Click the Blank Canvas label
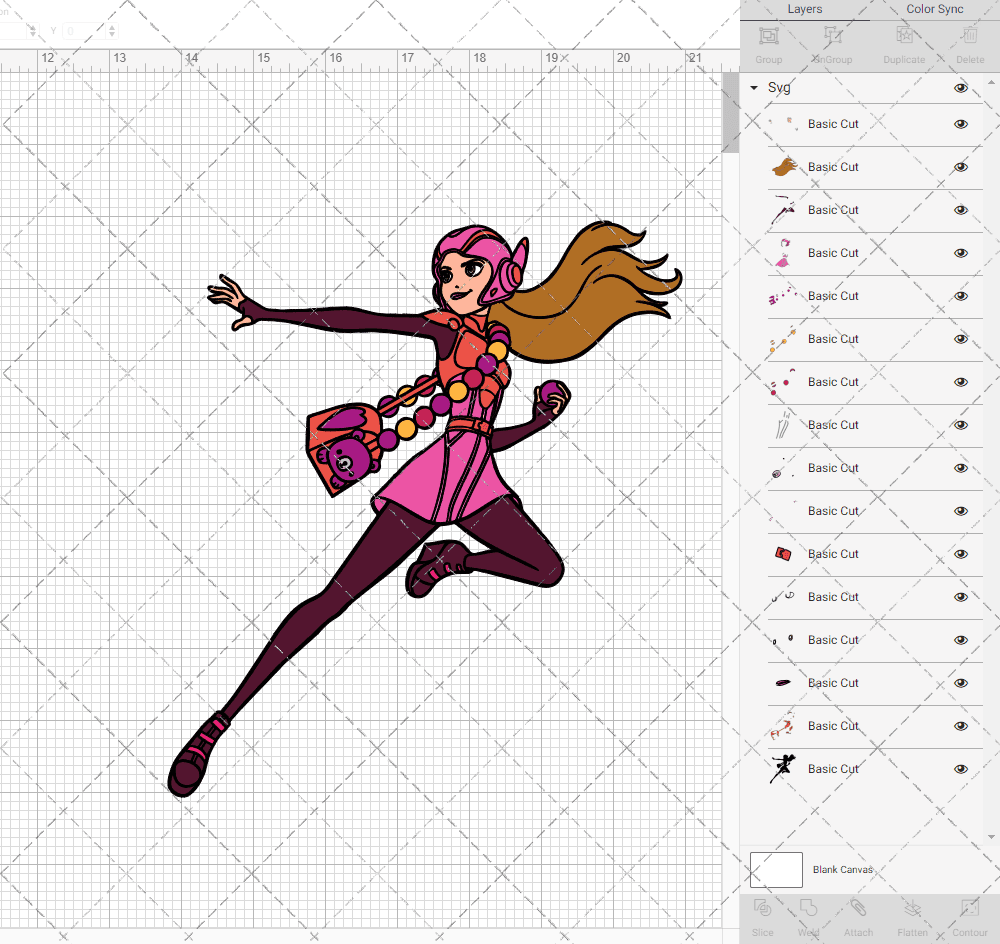1000x944 pixels. click(x=842, y=869)
